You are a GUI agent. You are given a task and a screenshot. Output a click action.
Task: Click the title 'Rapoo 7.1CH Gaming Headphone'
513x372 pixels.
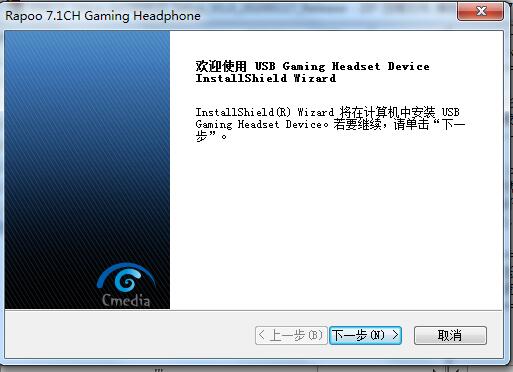(103, 16)
